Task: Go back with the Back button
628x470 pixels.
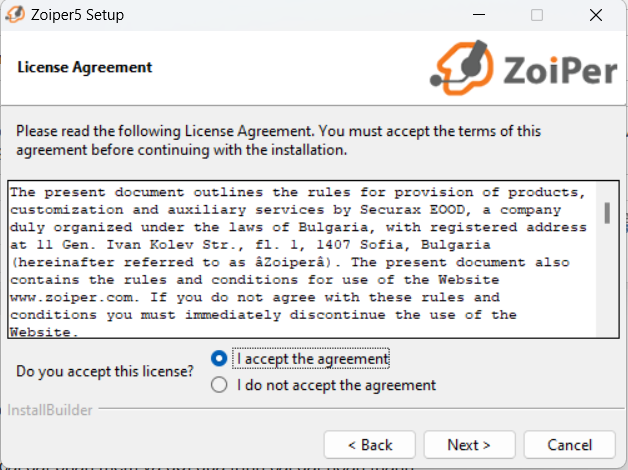Action: pyautogui.click(x=370, y=444)
